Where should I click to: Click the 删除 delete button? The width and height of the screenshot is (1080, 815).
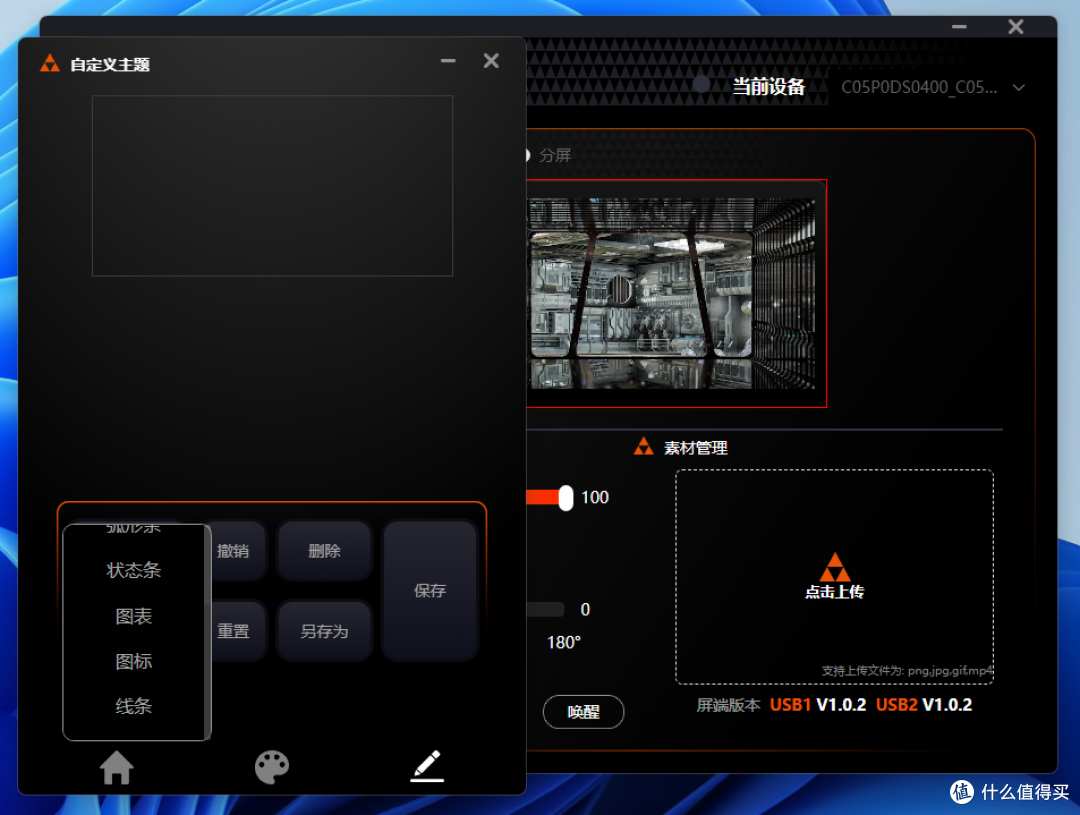pos(324,550)
